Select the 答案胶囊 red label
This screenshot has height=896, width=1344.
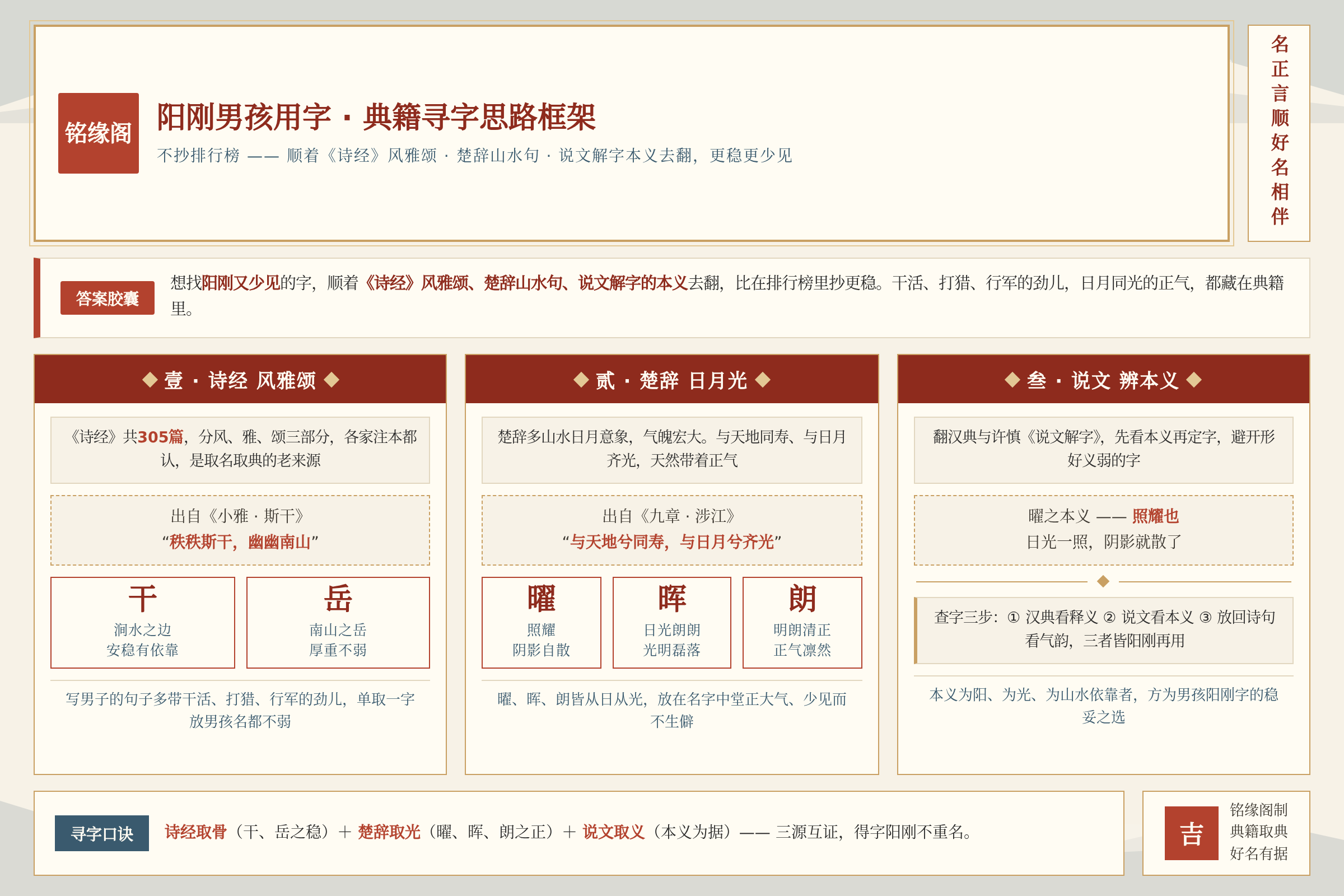click(108, 298)
